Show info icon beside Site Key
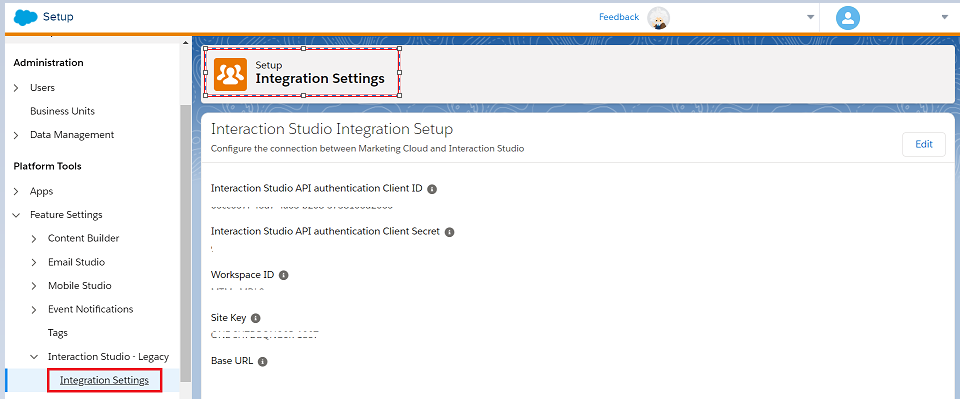 (256, 318)
